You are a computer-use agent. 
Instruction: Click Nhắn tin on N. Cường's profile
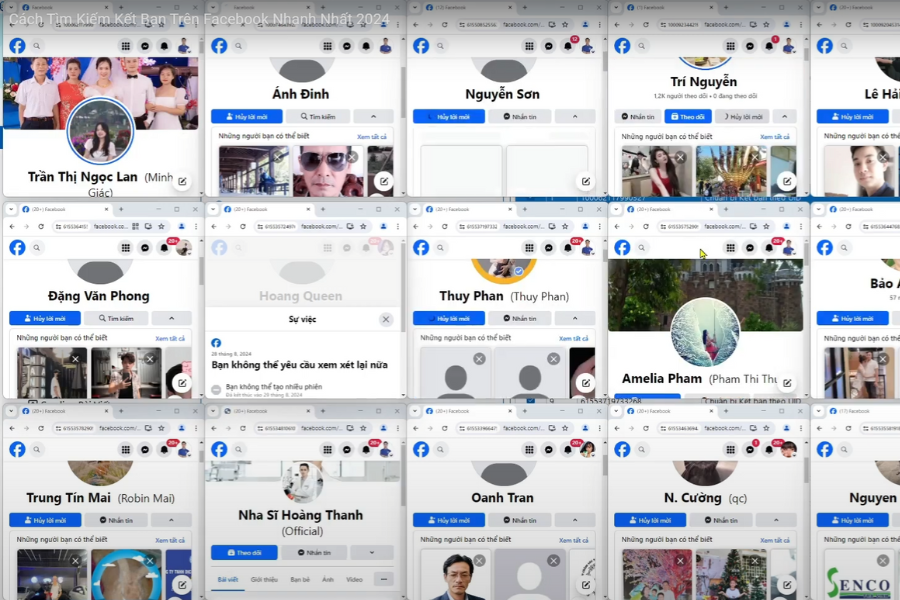click(719, 520)
